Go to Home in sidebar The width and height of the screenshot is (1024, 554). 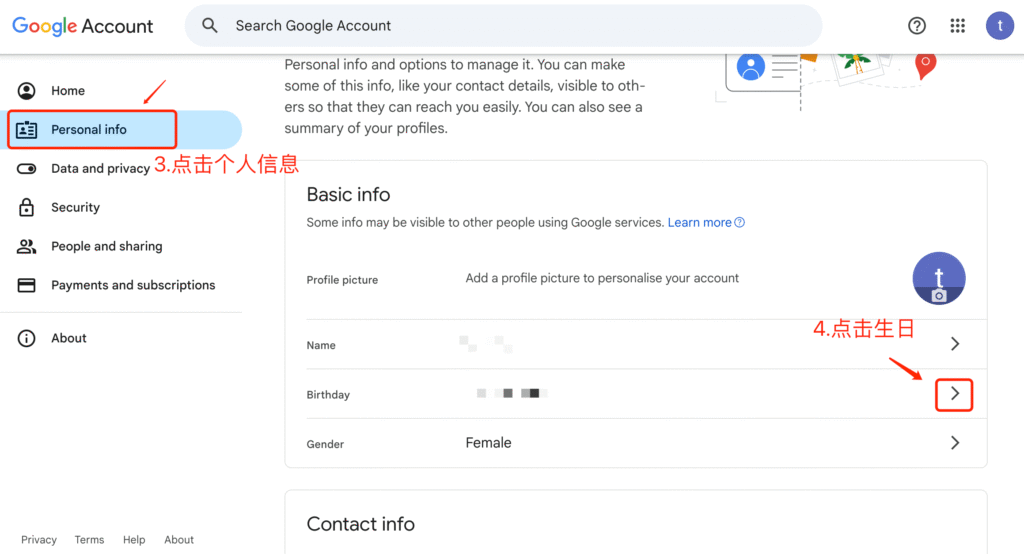[x=68, y=91]
